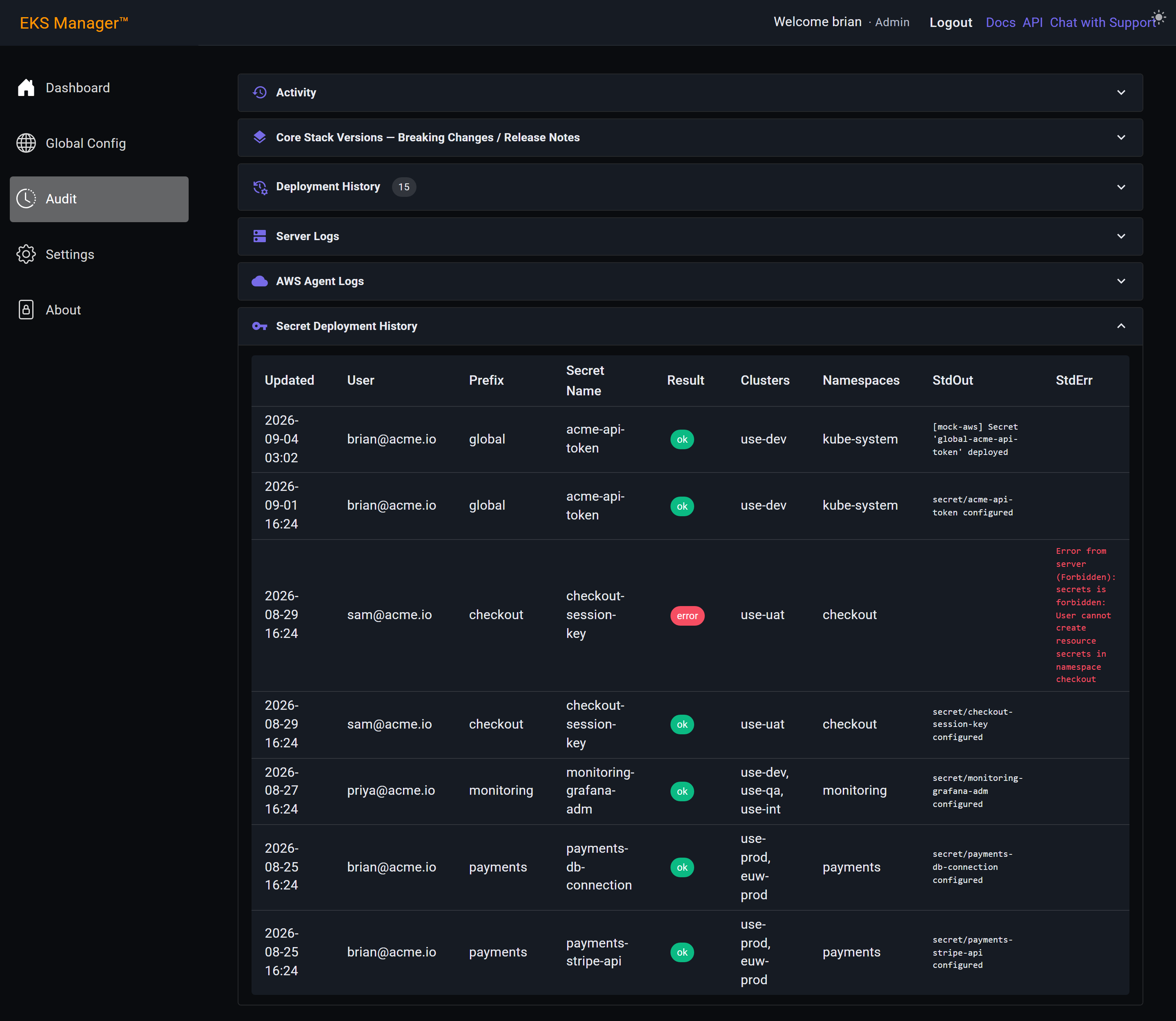Click the Updated column header
Viewport: 1176px width, 1021px height.
290,380
